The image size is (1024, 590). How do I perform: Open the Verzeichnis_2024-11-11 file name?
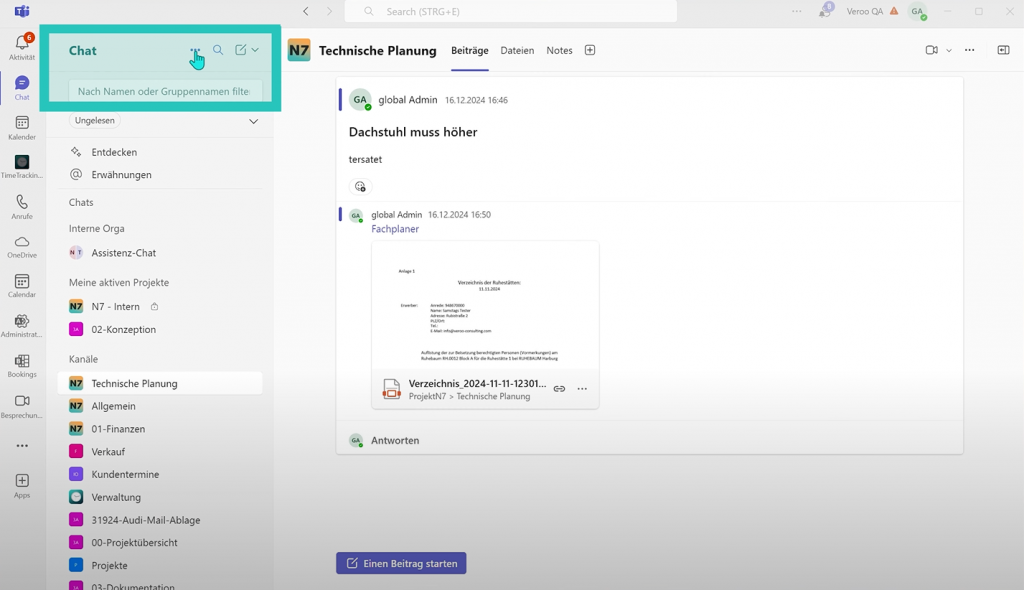click(x=477, y=384)
